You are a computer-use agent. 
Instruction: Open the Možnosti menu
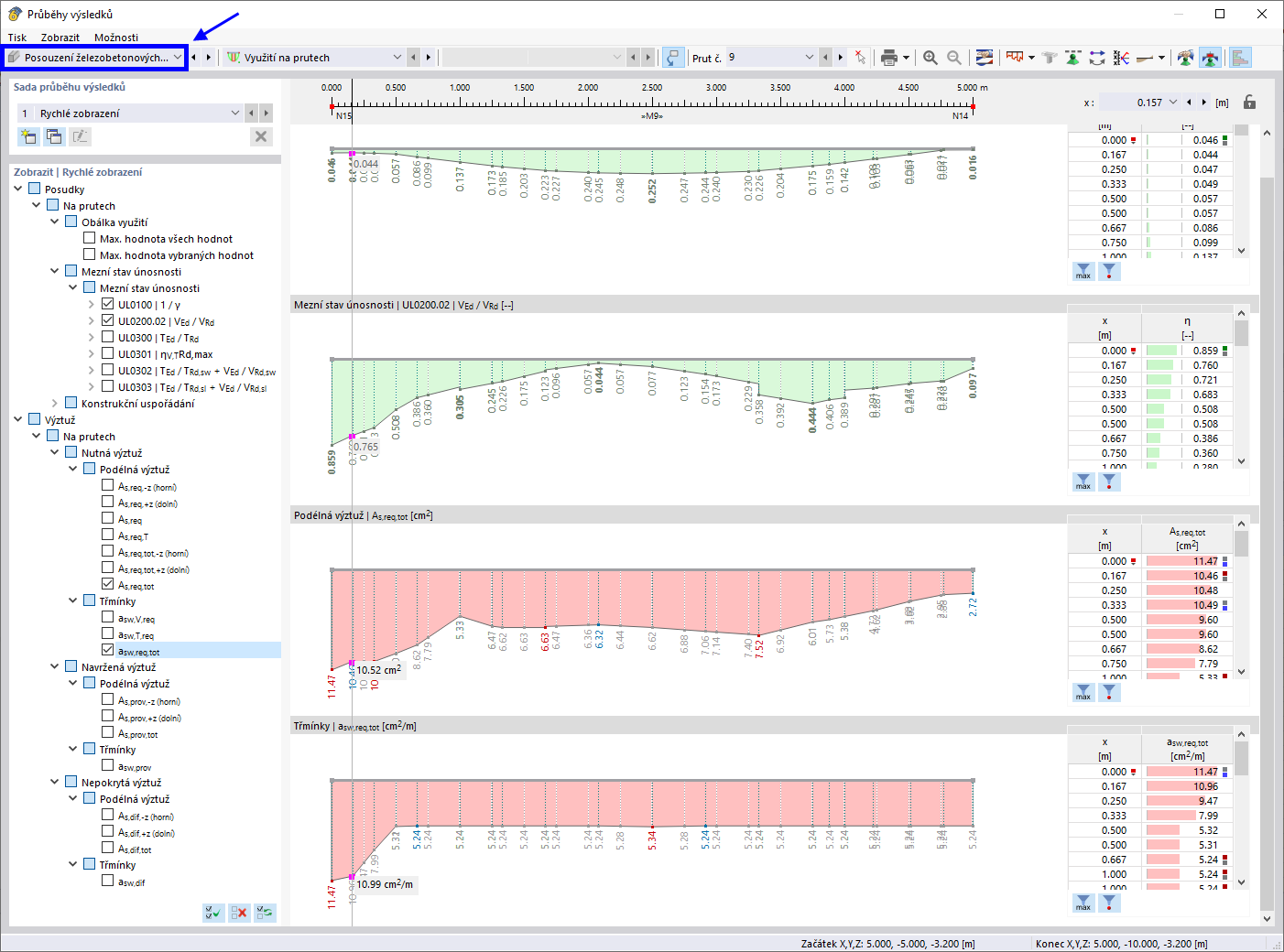pyautogui.click(x=116, y=38)
